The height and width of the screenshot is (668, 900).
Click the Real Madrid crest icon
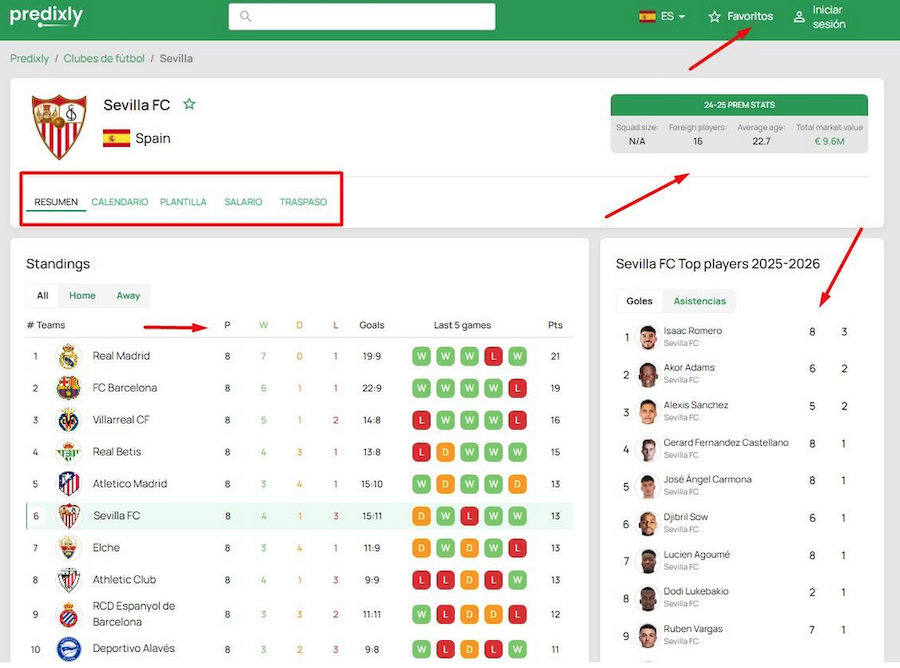point(68,356)
